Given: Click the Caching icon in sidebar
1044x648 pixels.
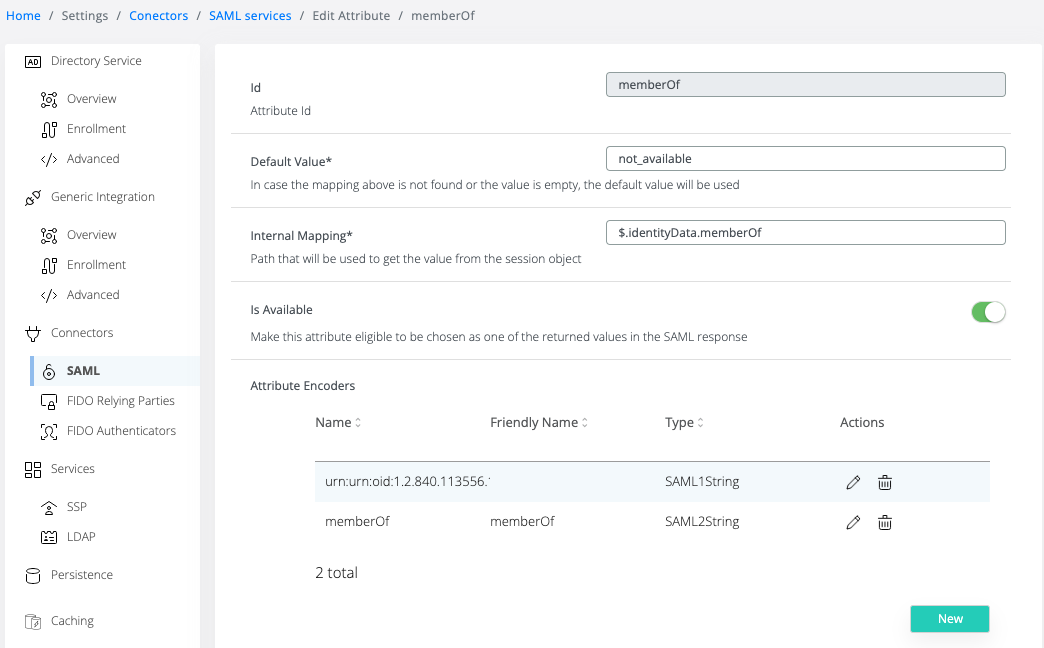Looking at the screenshot, I should click(32, 621).
